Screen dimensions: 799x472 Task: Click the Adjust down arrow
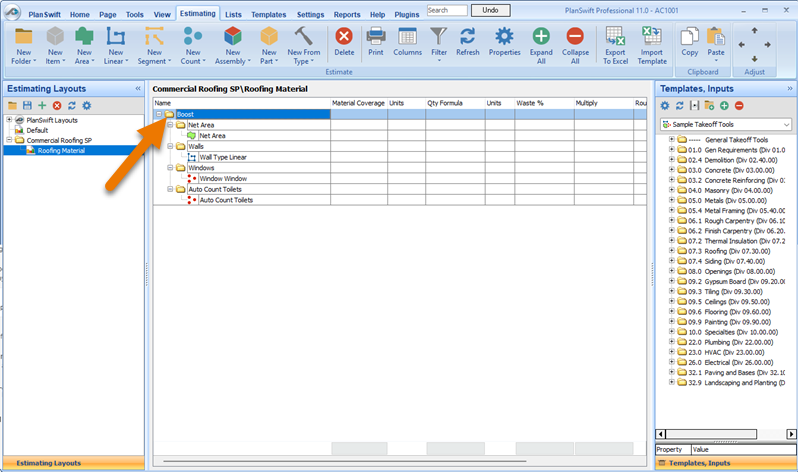click(x=755, y=59)
